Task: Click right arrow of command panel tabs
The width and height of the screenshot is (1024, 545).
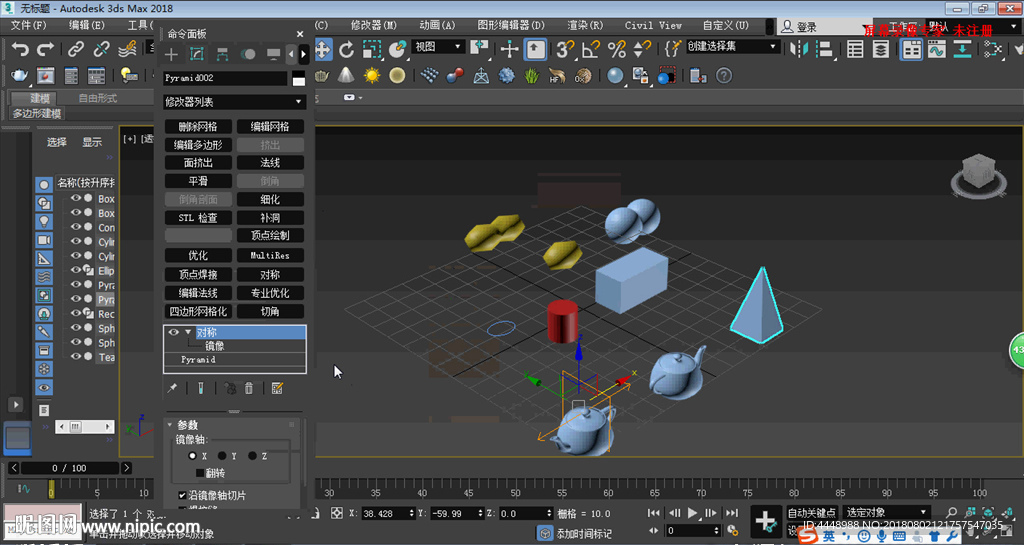Action: tap(303, 54)
